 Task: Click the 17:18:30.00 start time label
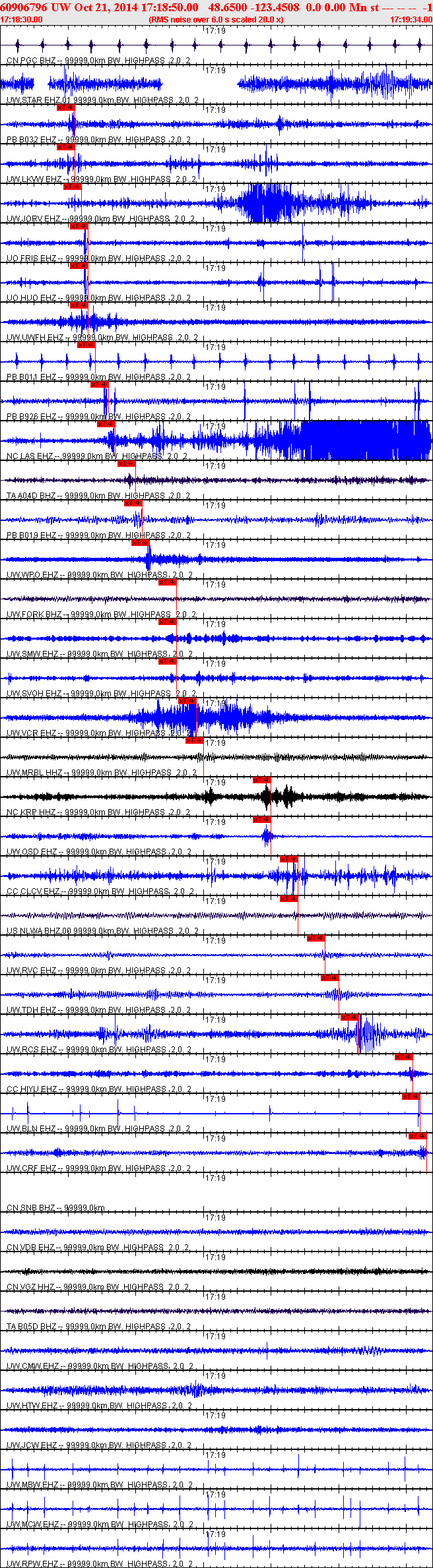(x=21, y=19)
